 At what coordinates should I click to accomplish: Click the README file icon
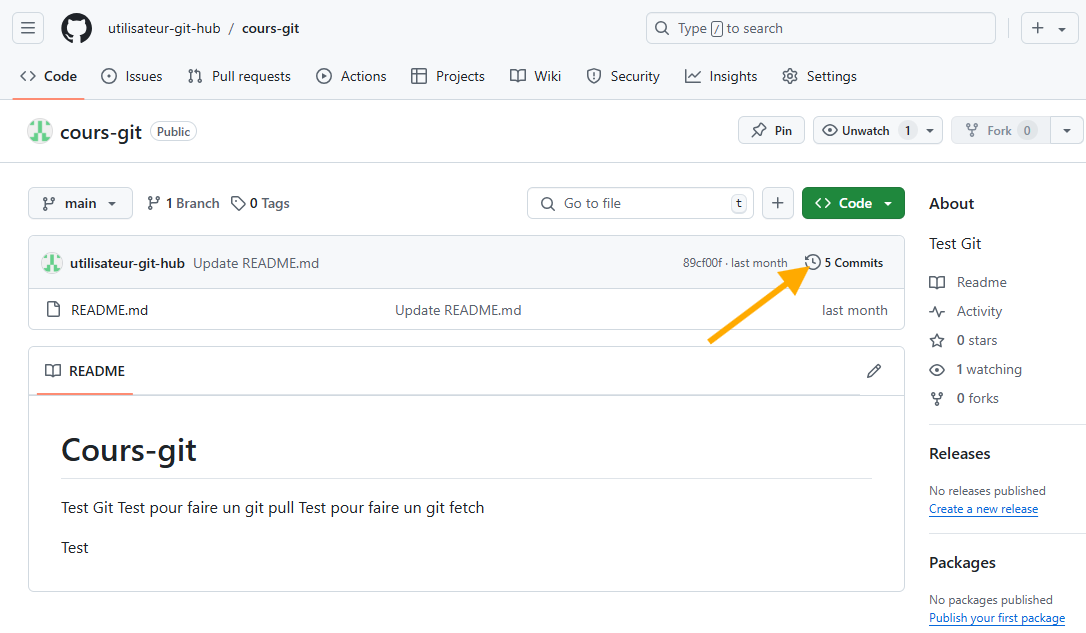pyautogui.click(x=53, y=310)
